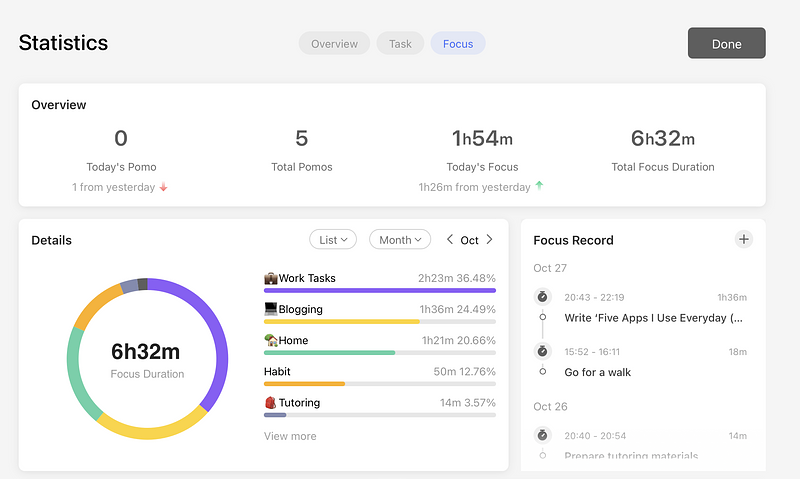Click the house icon beside Home

(270, 340)
